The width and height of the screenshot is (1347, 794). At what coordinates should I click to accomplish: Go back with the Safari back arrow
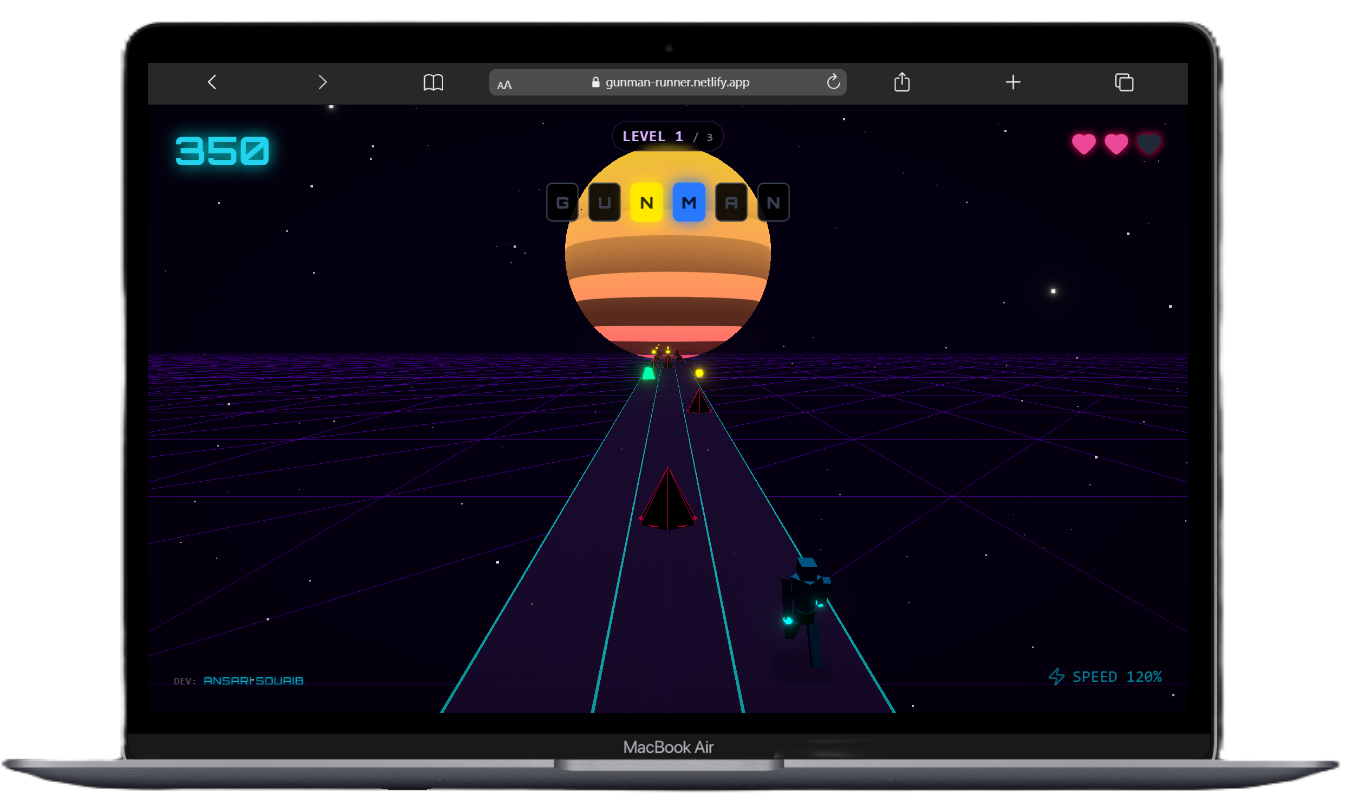point(212,83)
